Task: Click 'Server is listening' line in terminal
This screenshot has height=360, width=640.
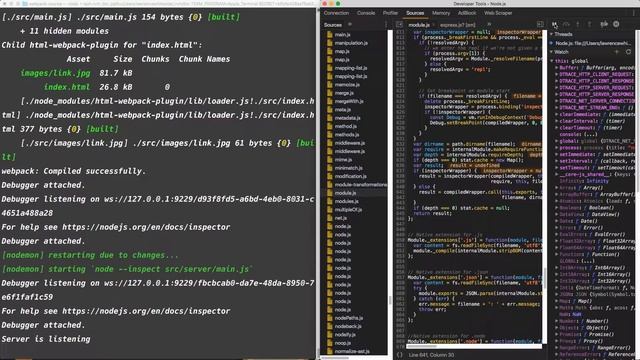Action: [46, 339]
